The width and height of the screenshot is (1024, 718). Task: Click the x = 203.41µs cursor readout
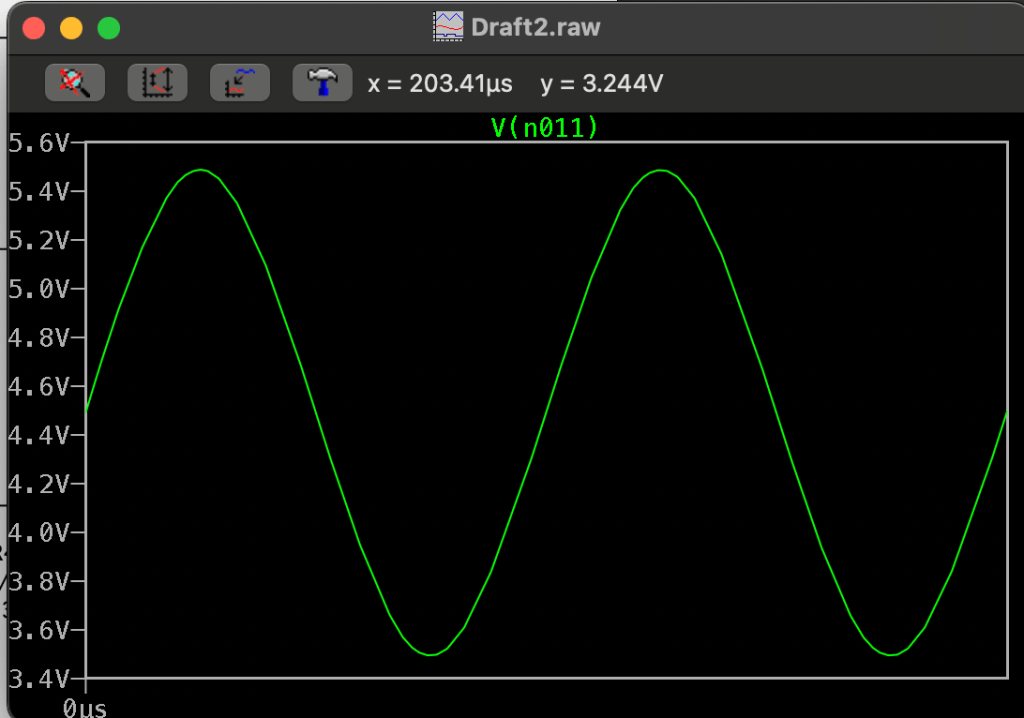coord(440,84)
